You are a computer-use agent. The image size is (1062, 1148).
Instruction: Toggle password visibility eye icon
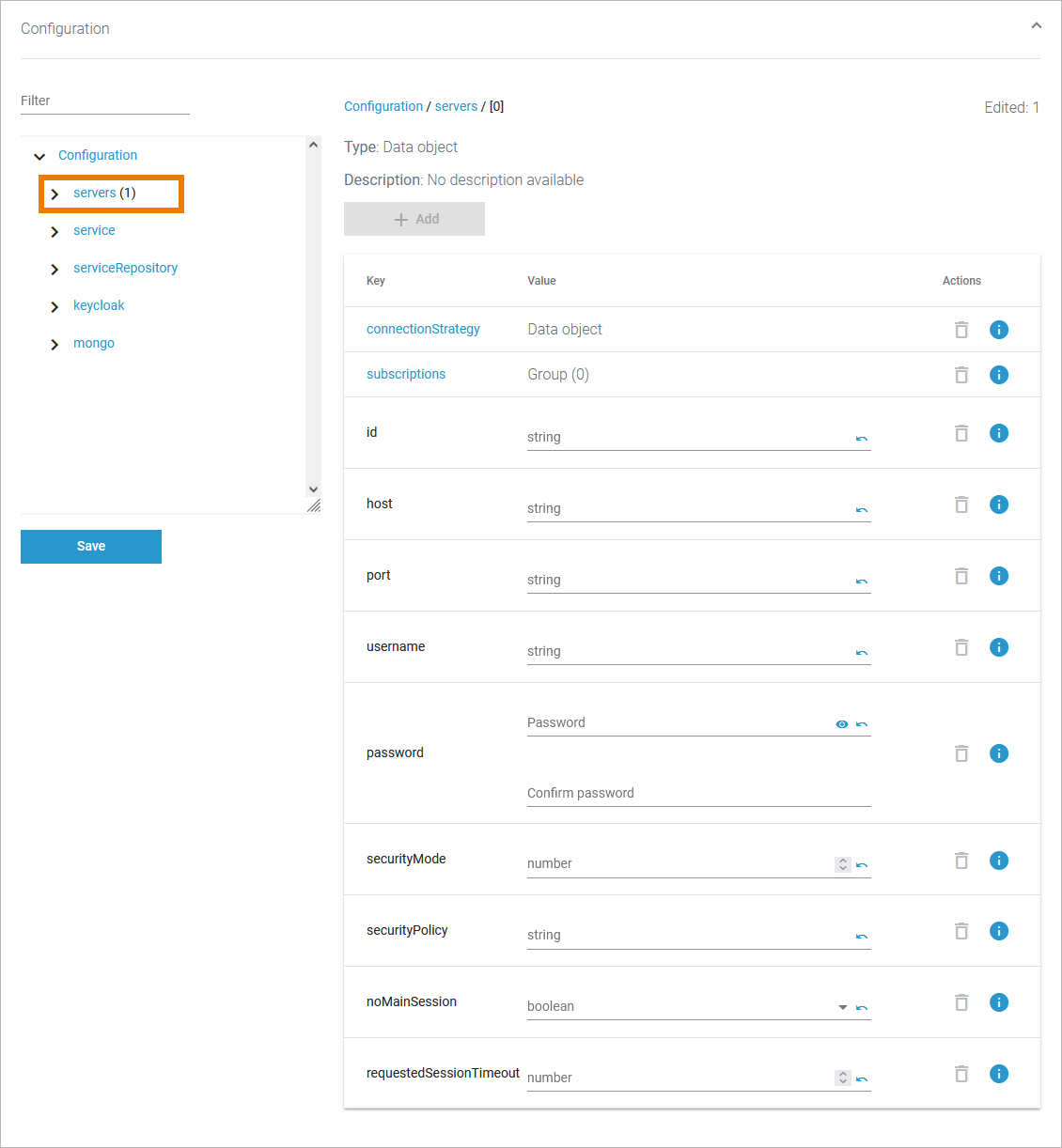[841, 724]
